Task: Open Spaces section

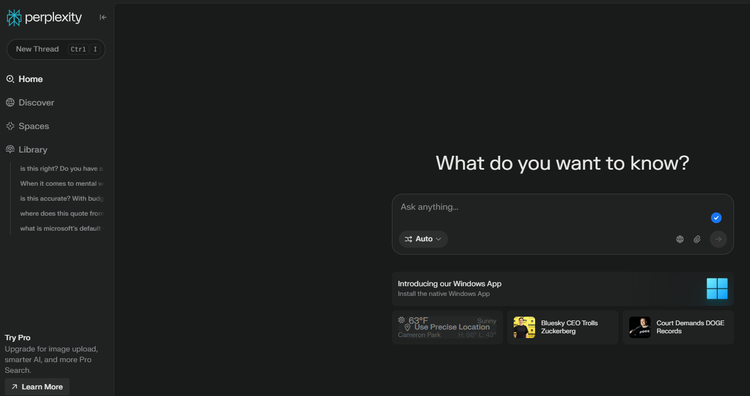Action: [33, 126]
